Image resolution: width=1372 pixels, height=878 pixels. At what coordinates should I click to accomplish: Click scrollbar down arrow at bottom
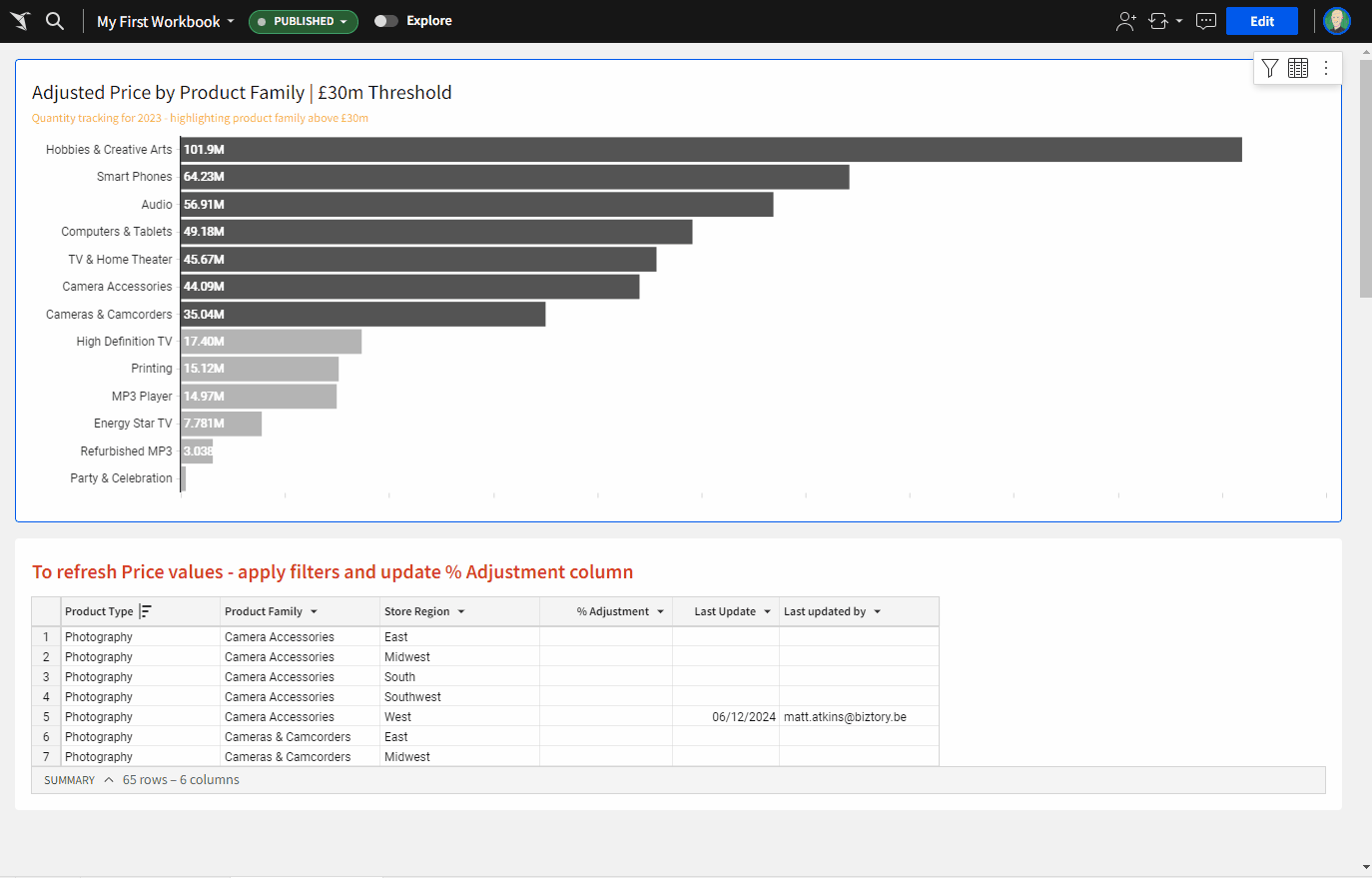(1365, 867)
